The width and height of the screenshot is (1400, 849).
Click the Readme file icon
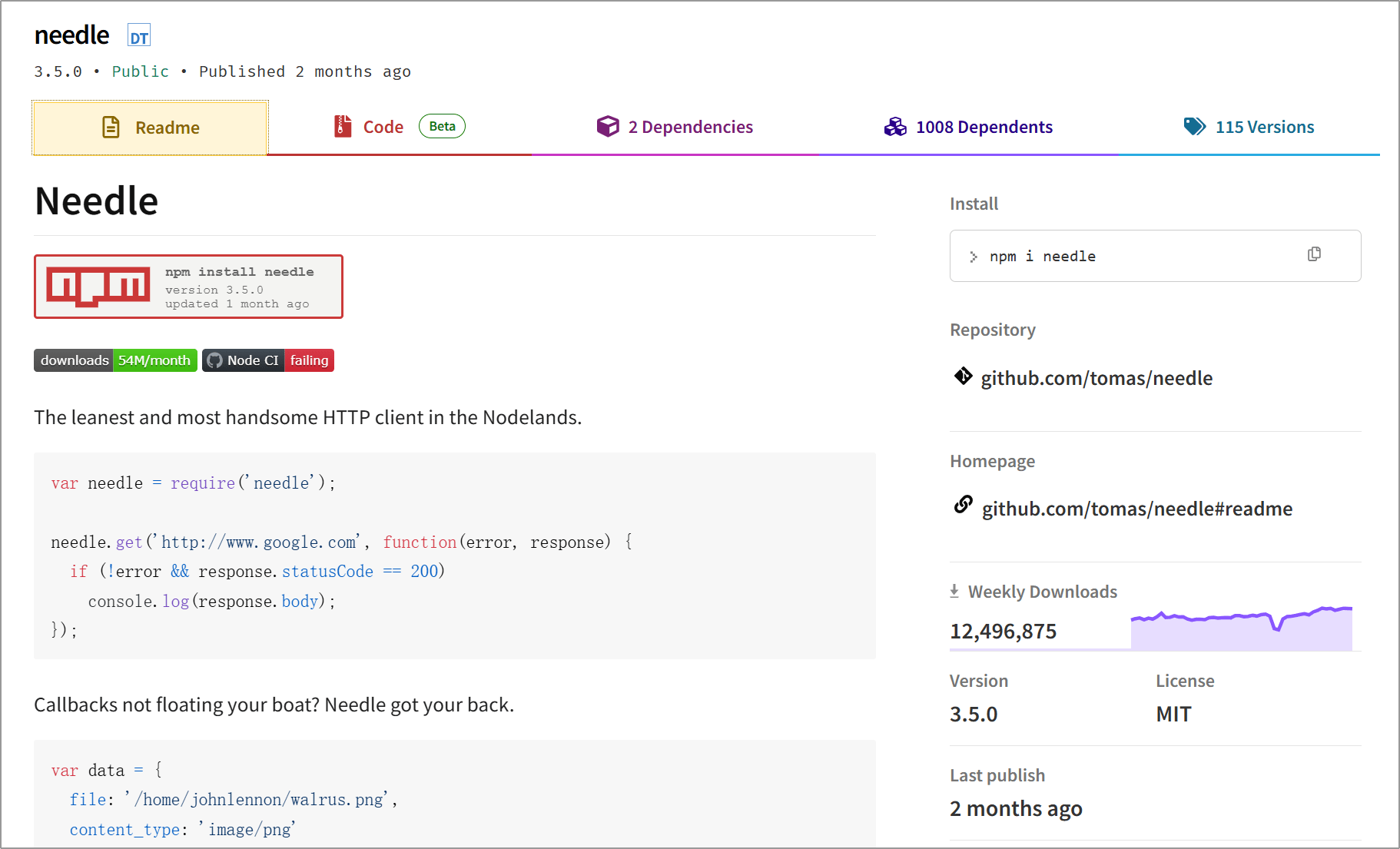pyautogui.click(x=111, y=128)
